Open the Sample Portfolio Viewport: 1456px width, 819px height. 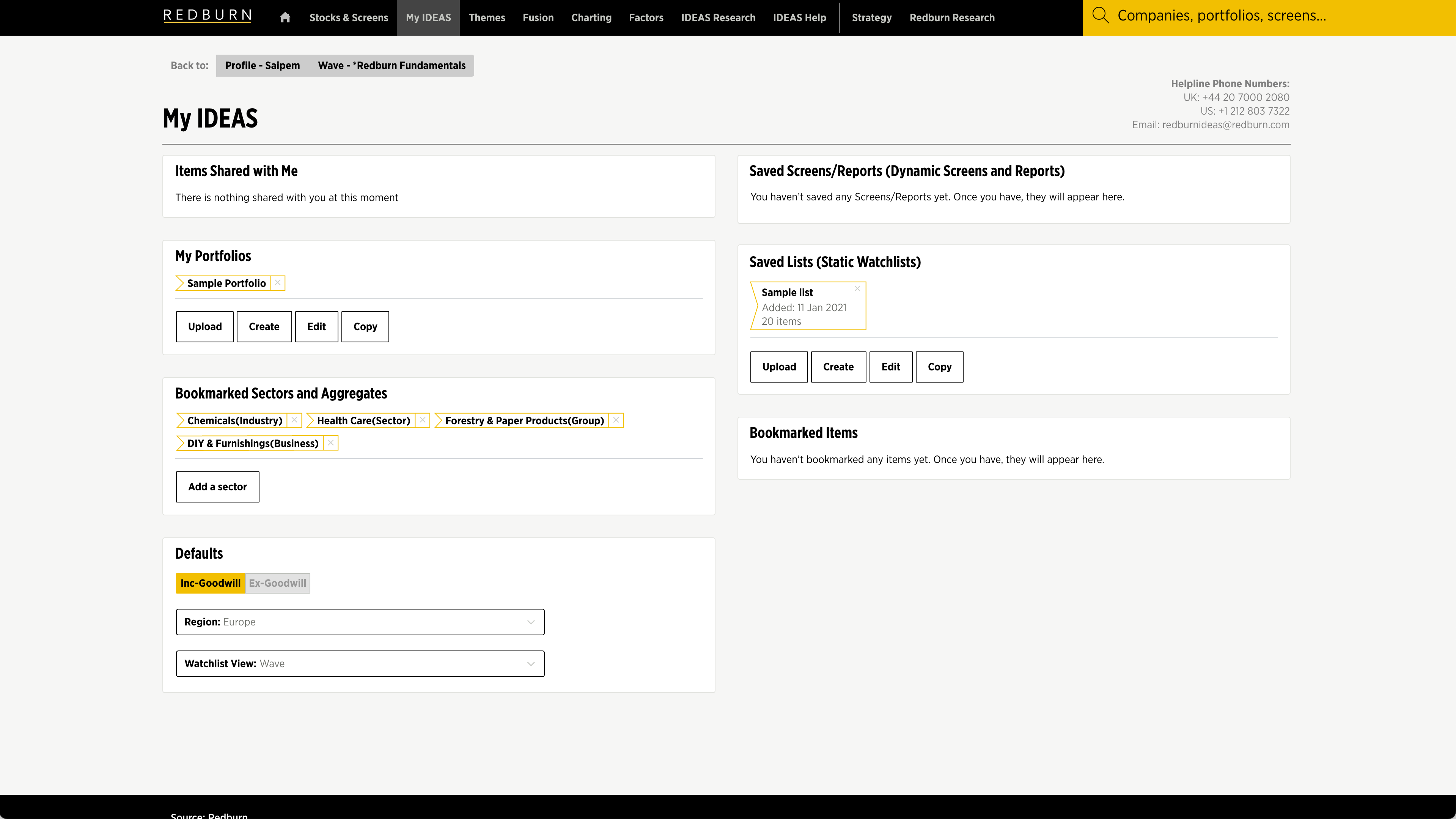226,283
